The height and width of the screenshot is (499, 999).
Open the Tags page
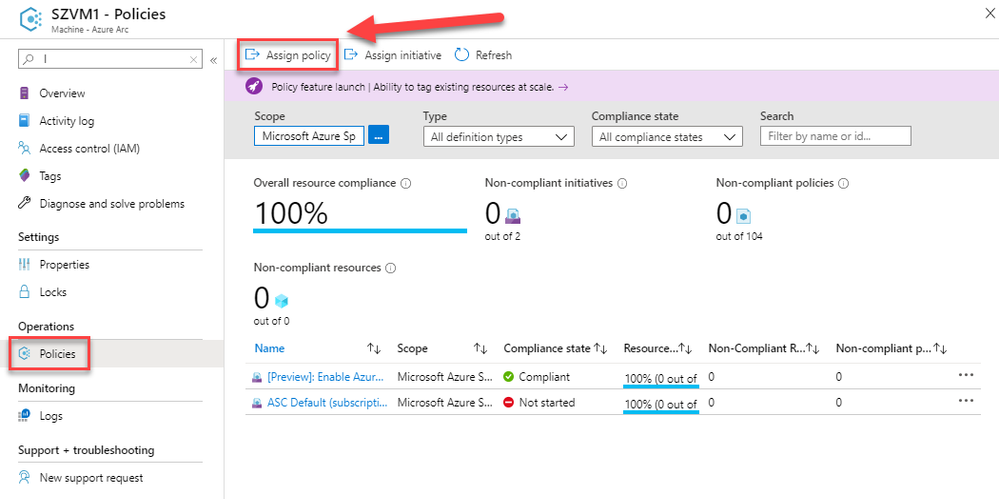[x=50, y=176]
